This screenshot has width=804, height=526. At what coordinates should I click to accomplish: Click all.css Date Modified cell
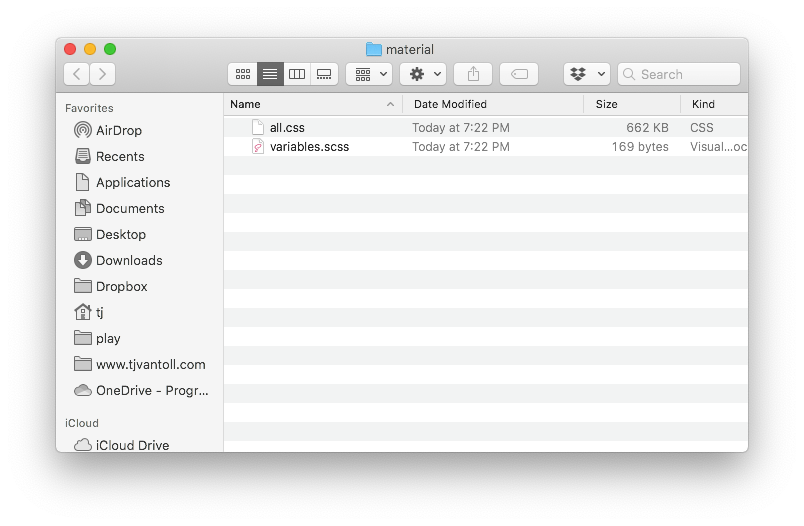pyautogui.click(x=461, y=128)
